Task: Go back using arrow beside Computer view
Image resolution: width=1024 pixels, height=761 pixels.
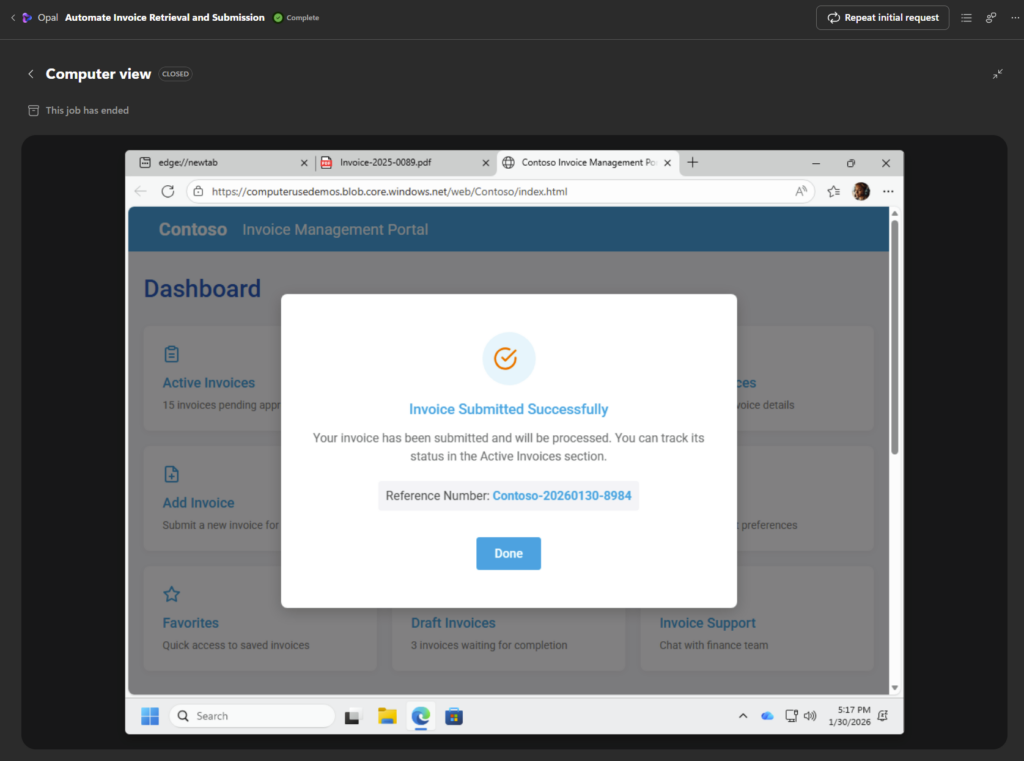Action: (31, 74)
